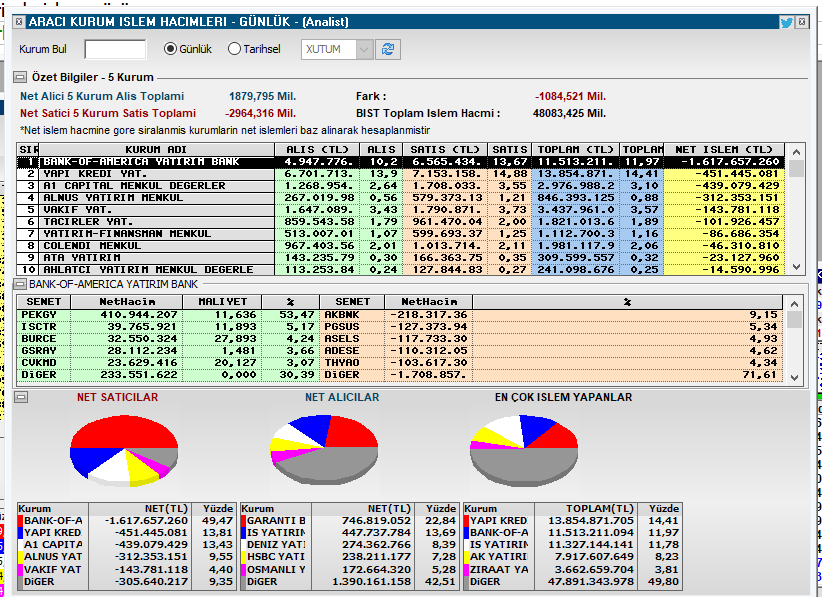Click BIST Toplam Islem Hacmi value 48083,425 Mil.

(x=569, y=113)
